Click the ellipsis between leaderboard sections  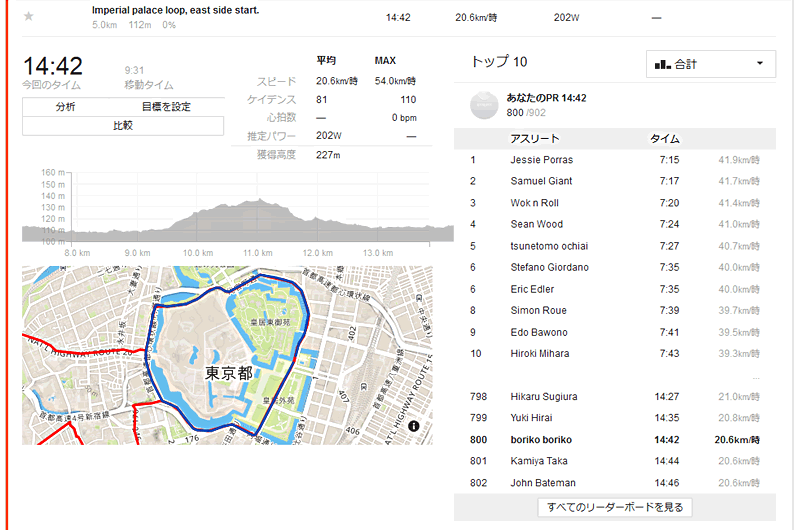pyautogui.click(x=756, y=378)
